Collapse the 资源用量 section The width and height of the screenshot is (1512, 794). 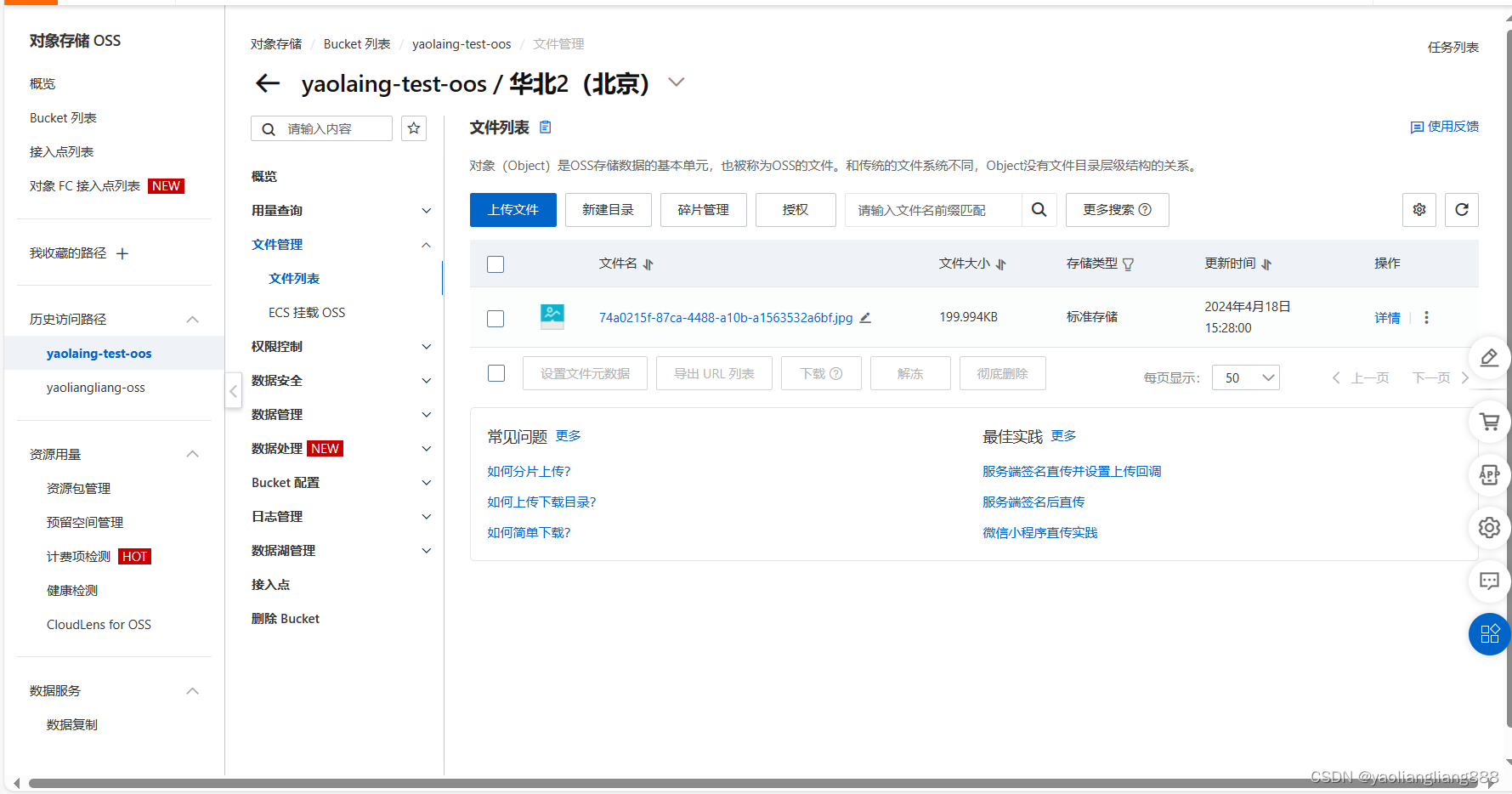click(x=193, y=455)
